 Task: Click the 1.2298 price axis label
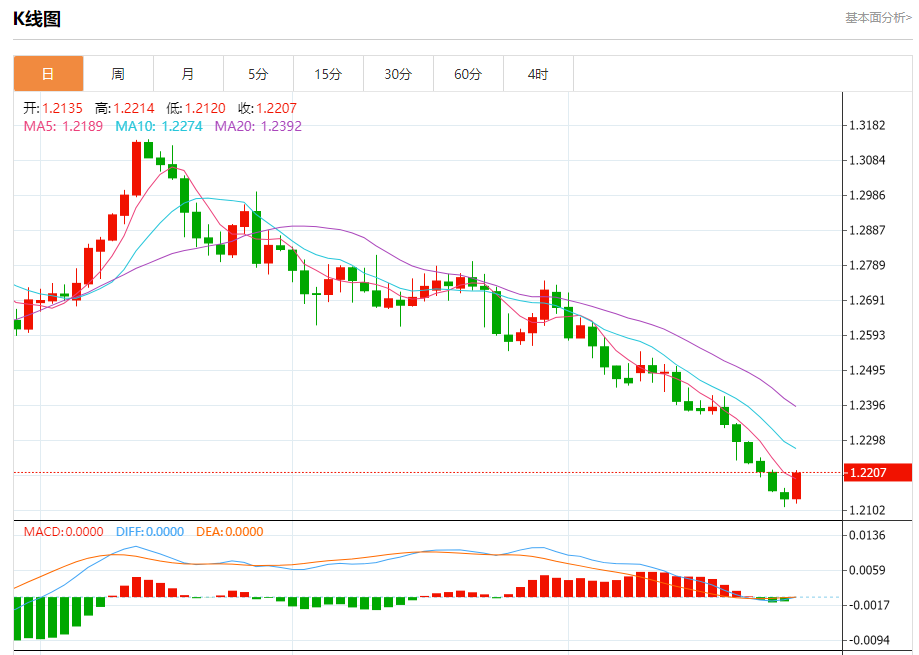[x=867, y=441]
